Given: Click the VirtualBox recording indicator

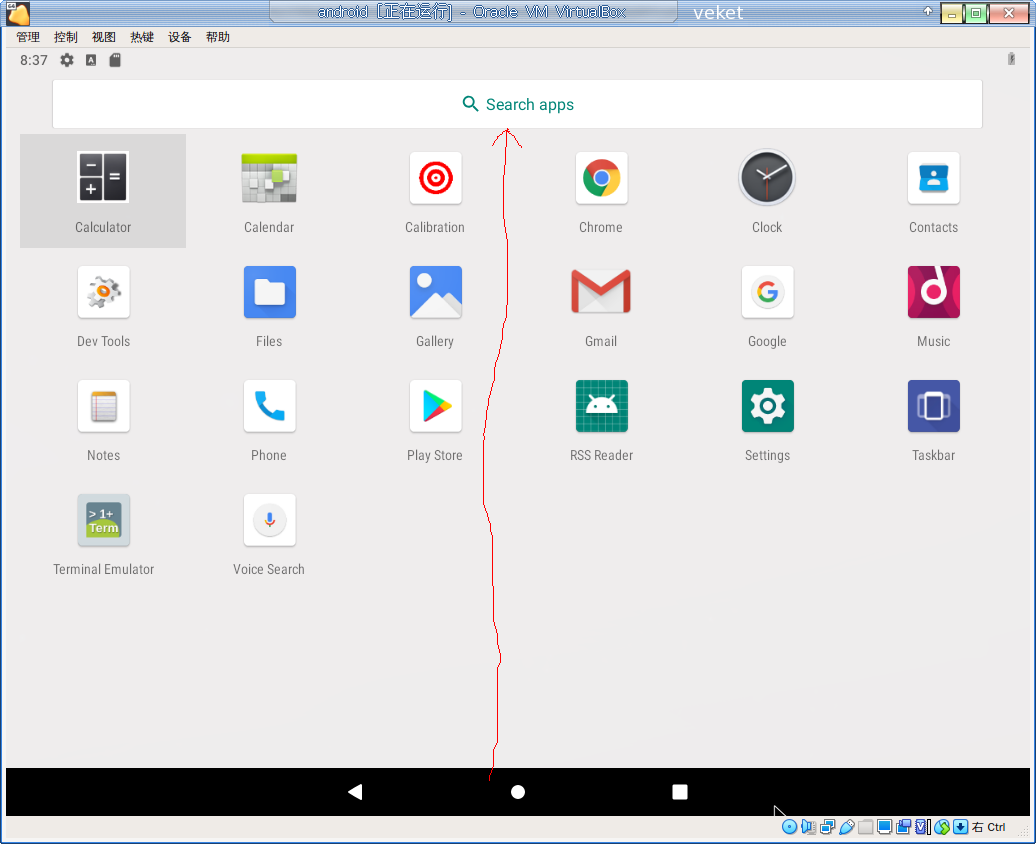Looking at the screenshot, I should click(x=903, y=826).
